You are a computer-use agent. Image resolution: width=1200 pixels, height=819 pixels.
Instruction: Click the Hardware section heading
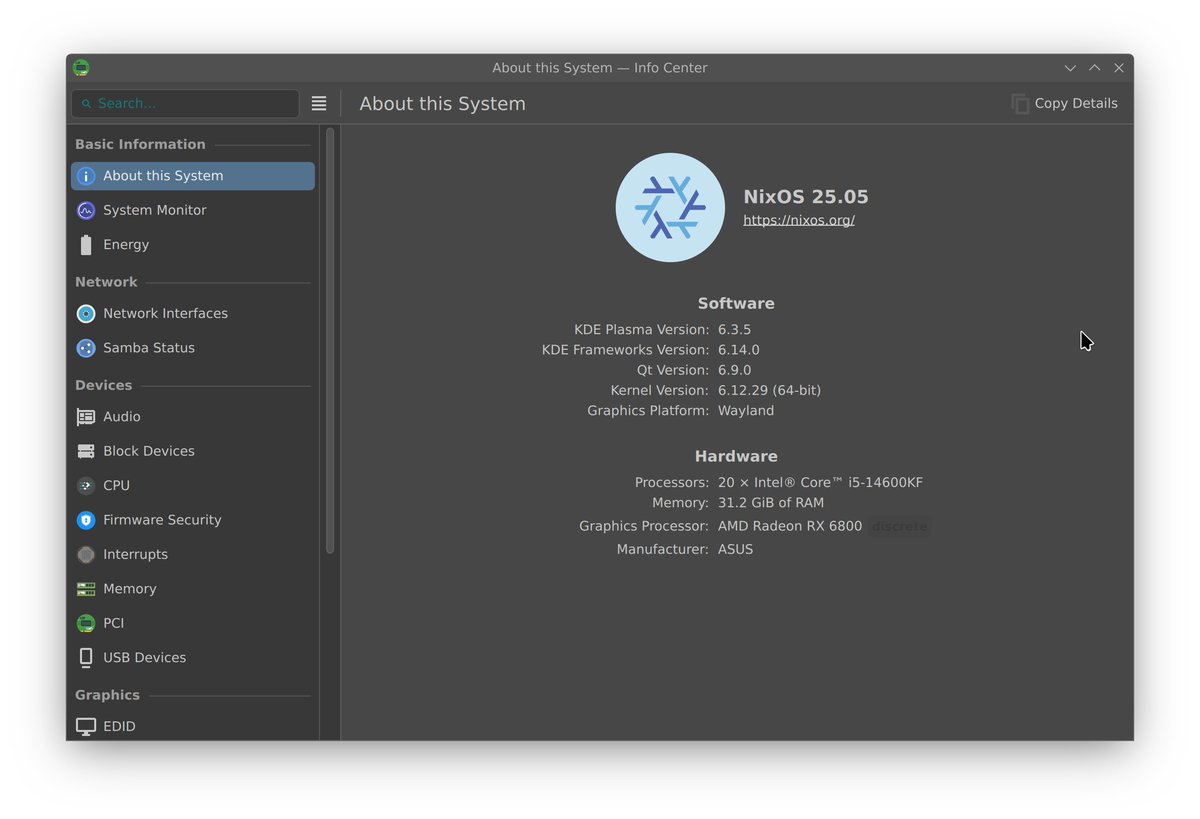point(736,457)
